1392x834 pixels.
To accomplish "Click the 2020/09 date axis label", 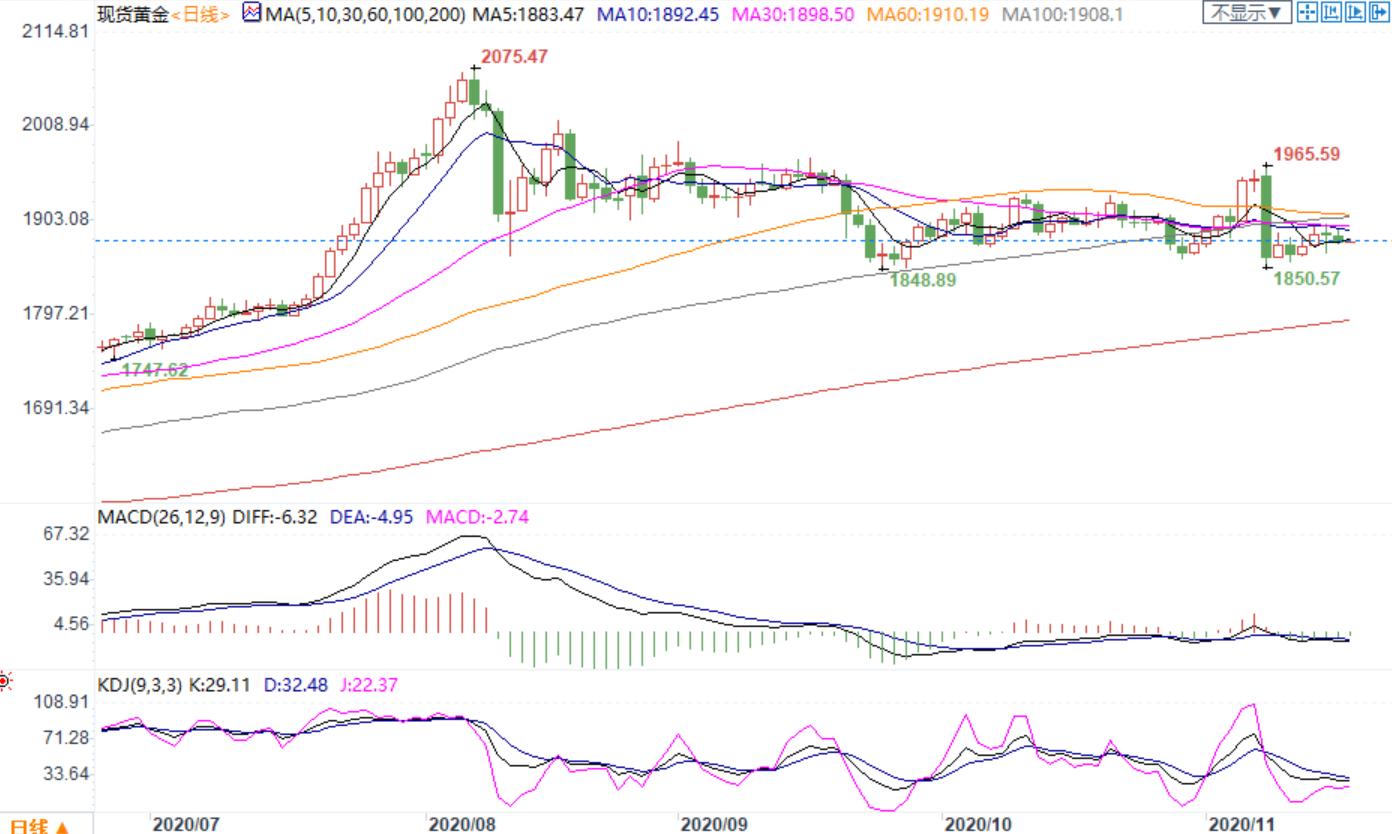I will pos(713,824).
